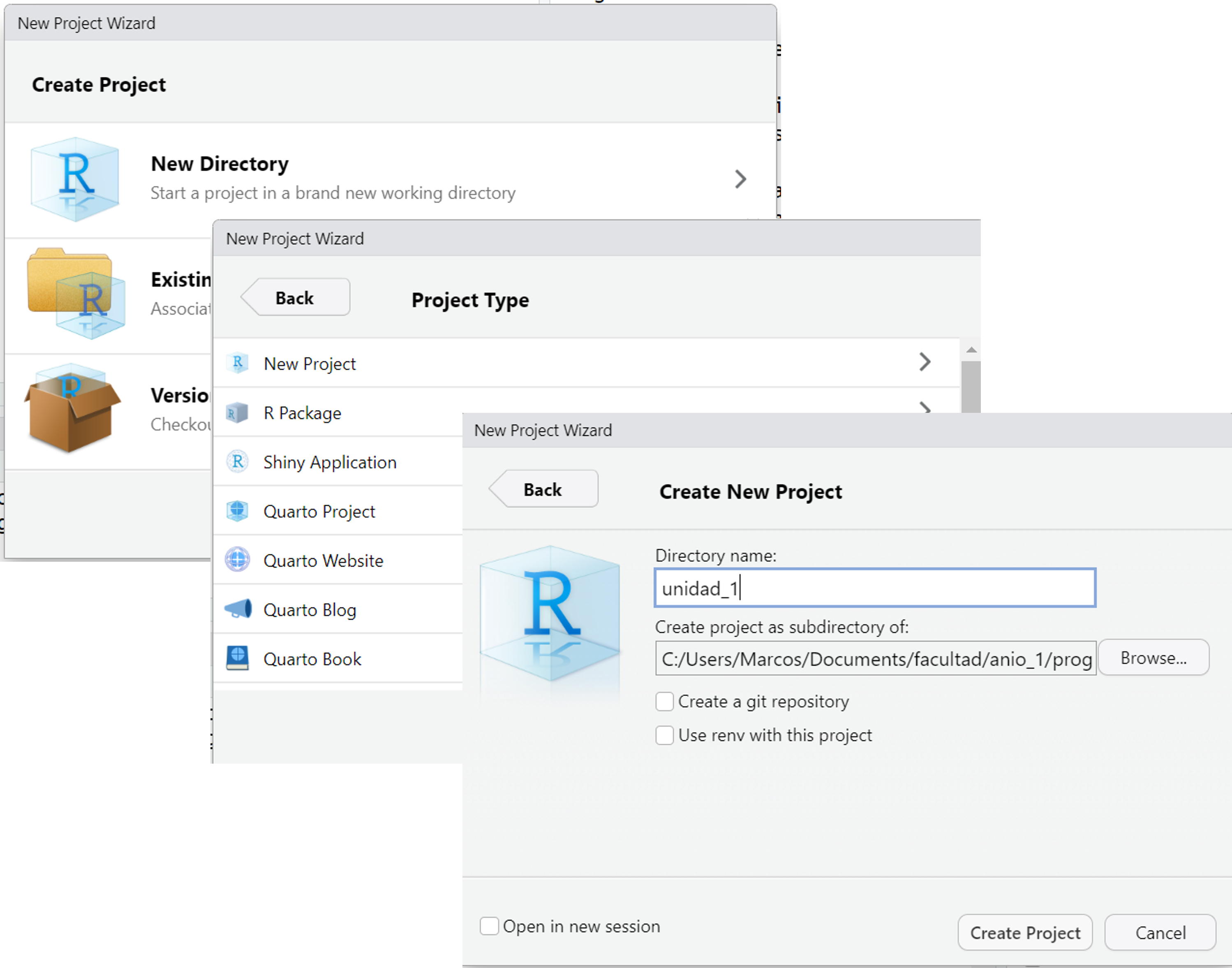Image resolution: width=1232 pixels, height=968 pixels.
Task: Enable Create a git repository
Action: pyautogui.click(x=664, y=702)
